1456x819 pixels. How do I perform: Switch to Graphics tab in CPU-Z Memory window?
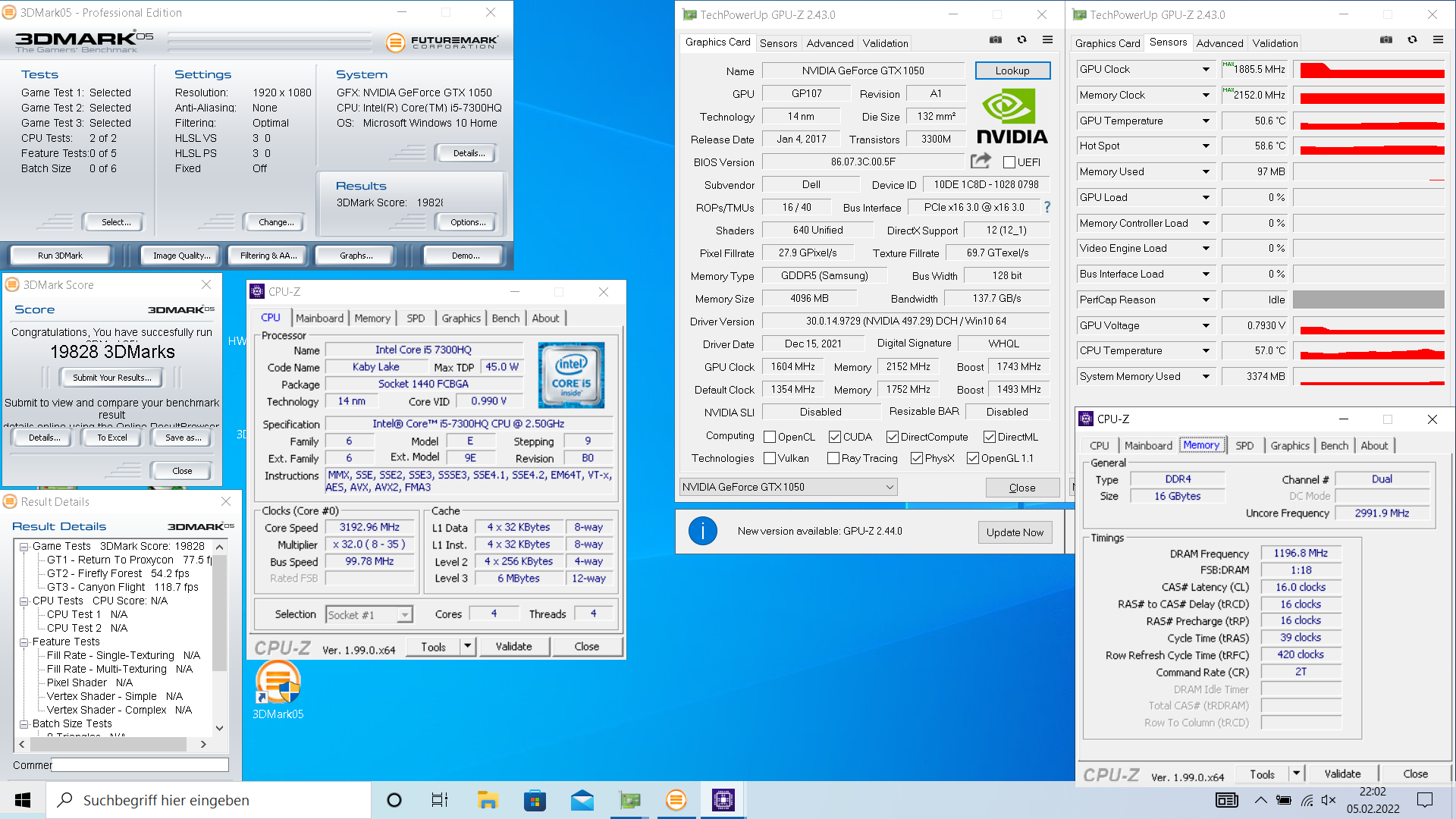coord(1289,445)
